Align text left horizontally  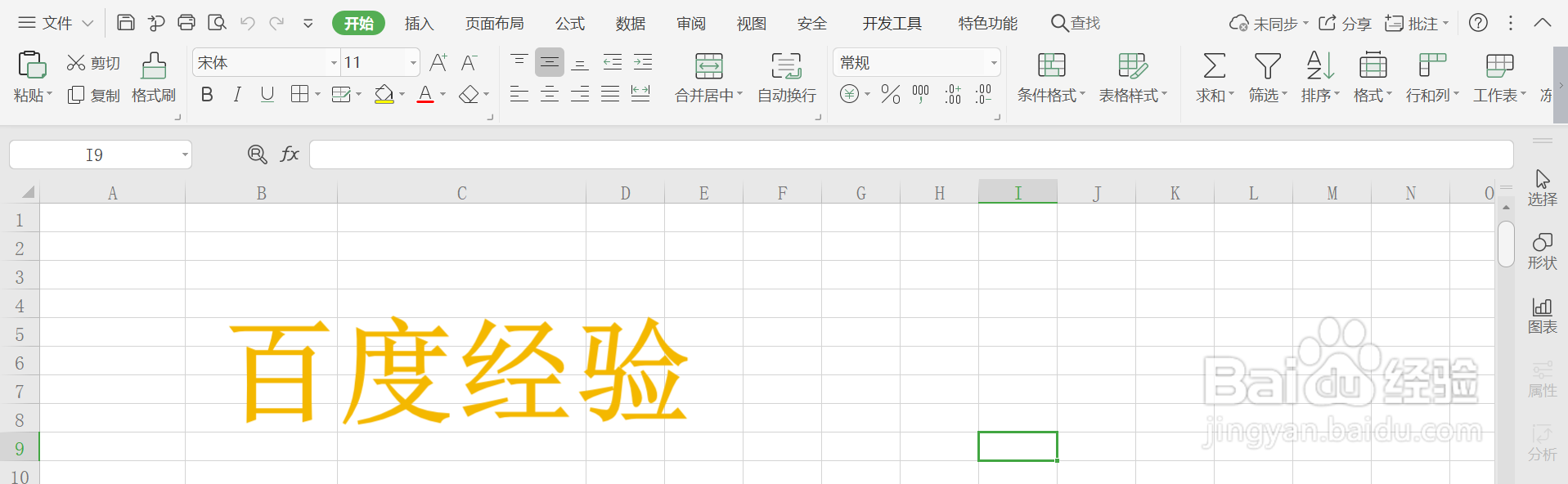click(519, 94)
